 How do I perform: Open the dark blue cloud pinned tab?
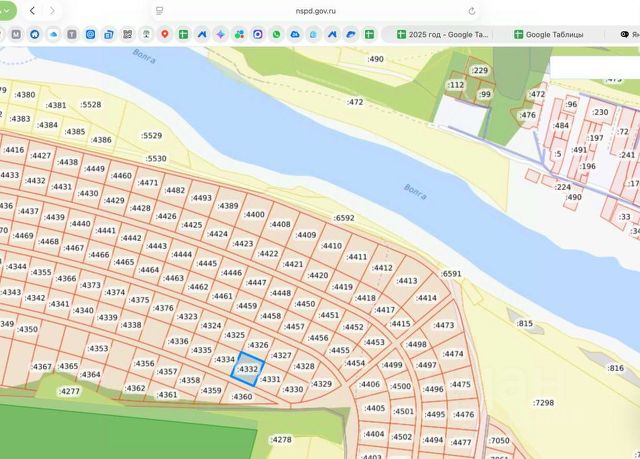coord(295,35)
